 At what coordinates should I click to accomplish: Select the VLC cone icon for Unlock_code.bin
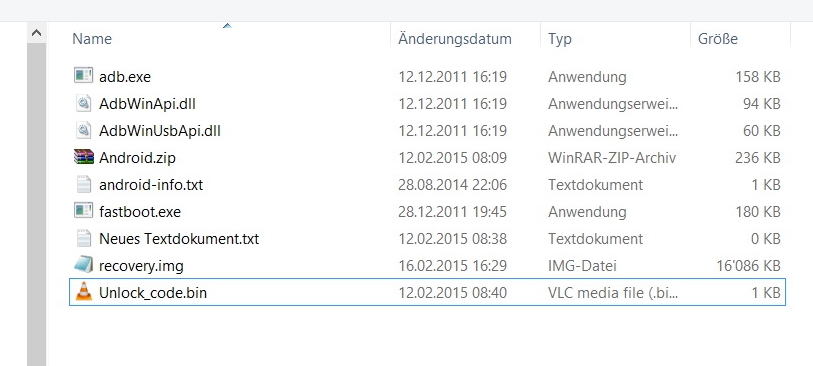point(83,292)
